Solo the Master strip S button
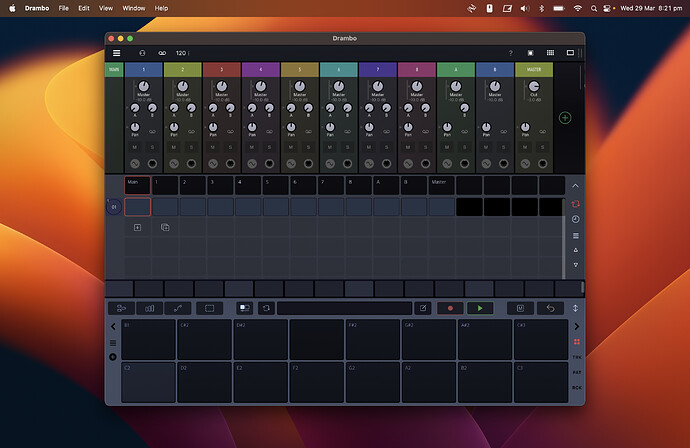This screenshot has height=448, width=690. click(x=543, y=147)
